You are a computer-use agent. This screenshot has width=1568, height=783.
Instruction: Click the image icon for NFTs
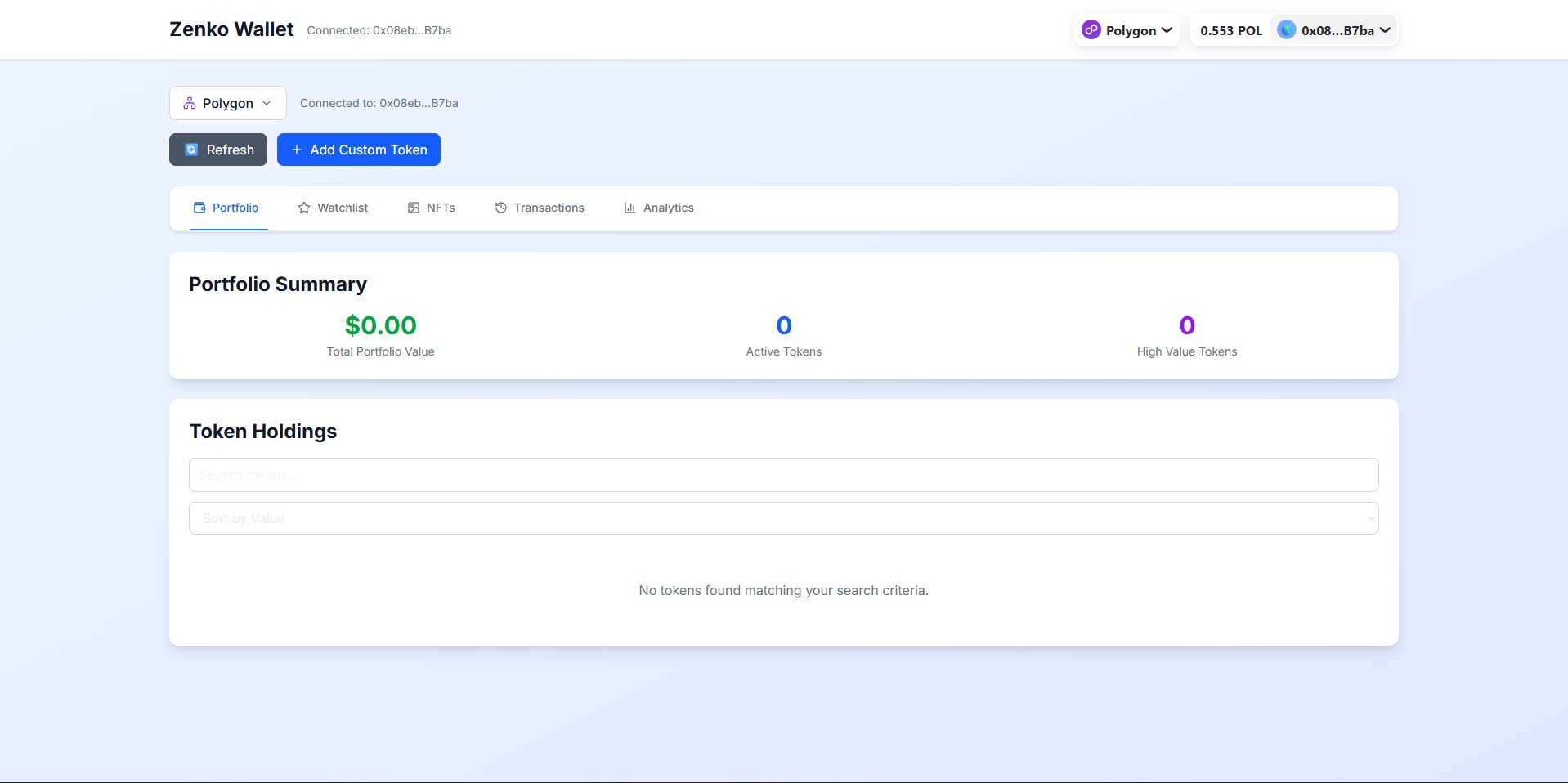pos(414,208)
